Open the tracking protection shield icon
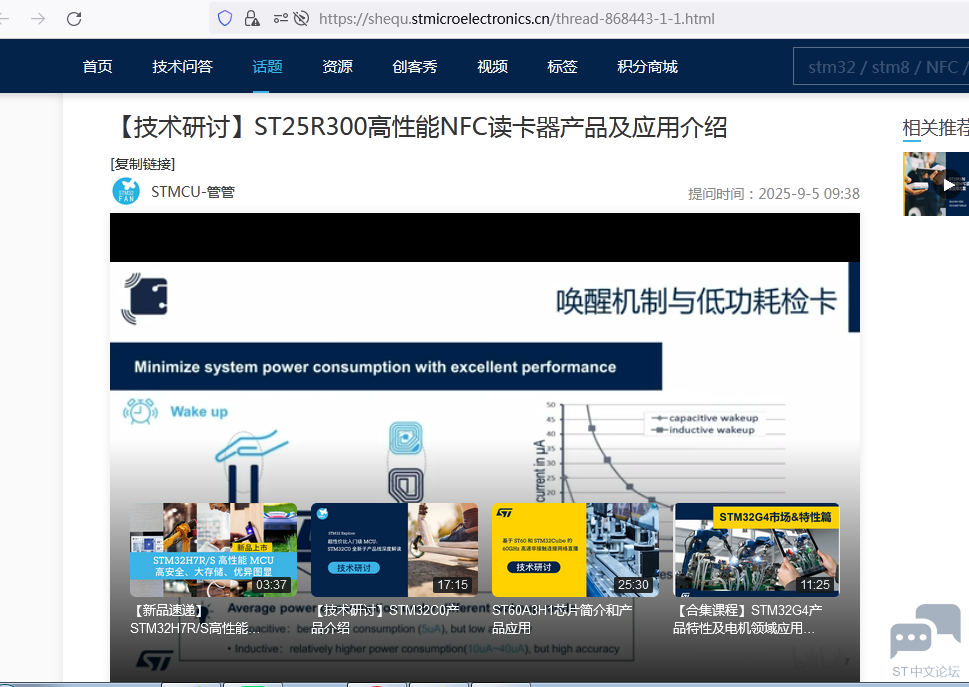The height and width of the screenshot is (687, 969). 223,17
